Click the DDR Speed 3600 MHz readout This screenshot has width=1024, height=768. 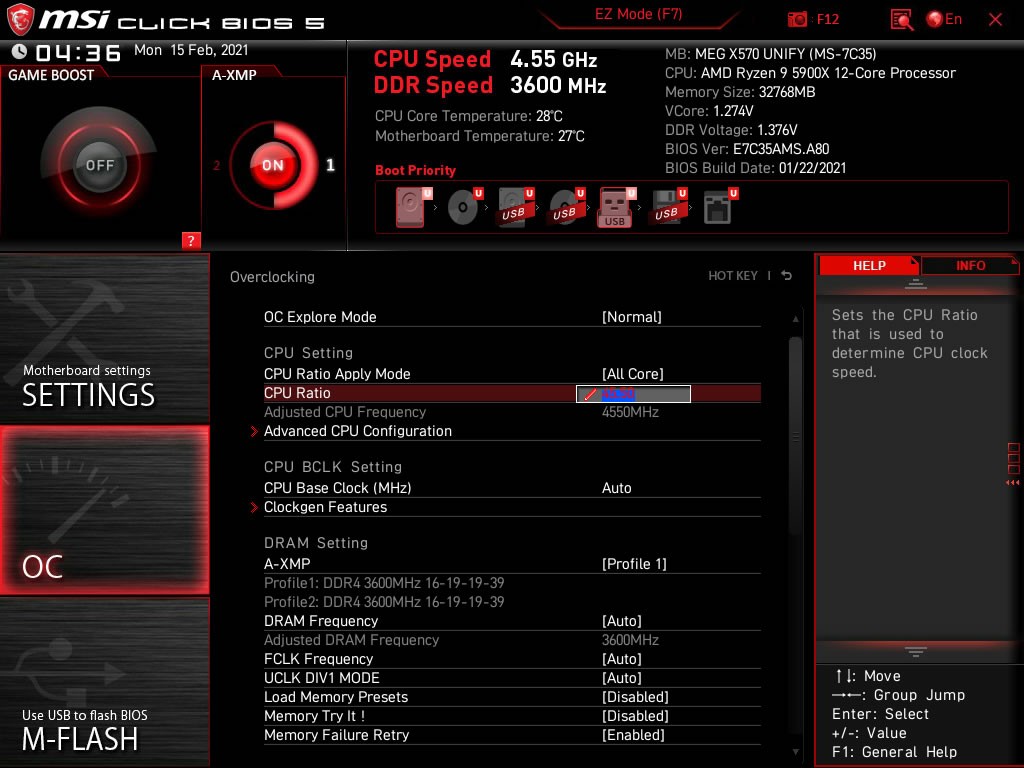click(x=490, y=85)
